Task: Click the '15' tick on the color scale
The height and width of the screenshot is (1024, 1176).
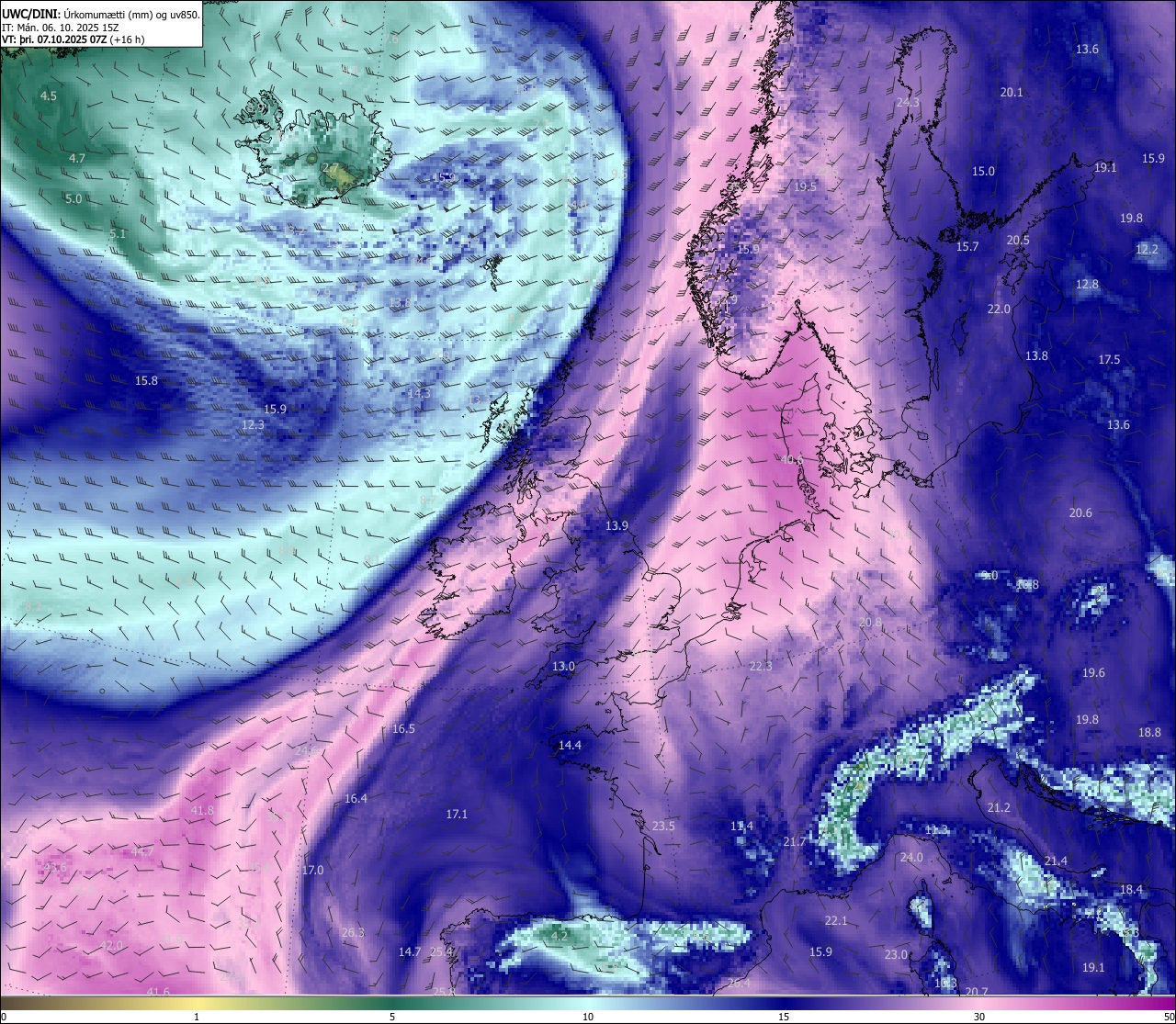Action: coord(784,1018)
